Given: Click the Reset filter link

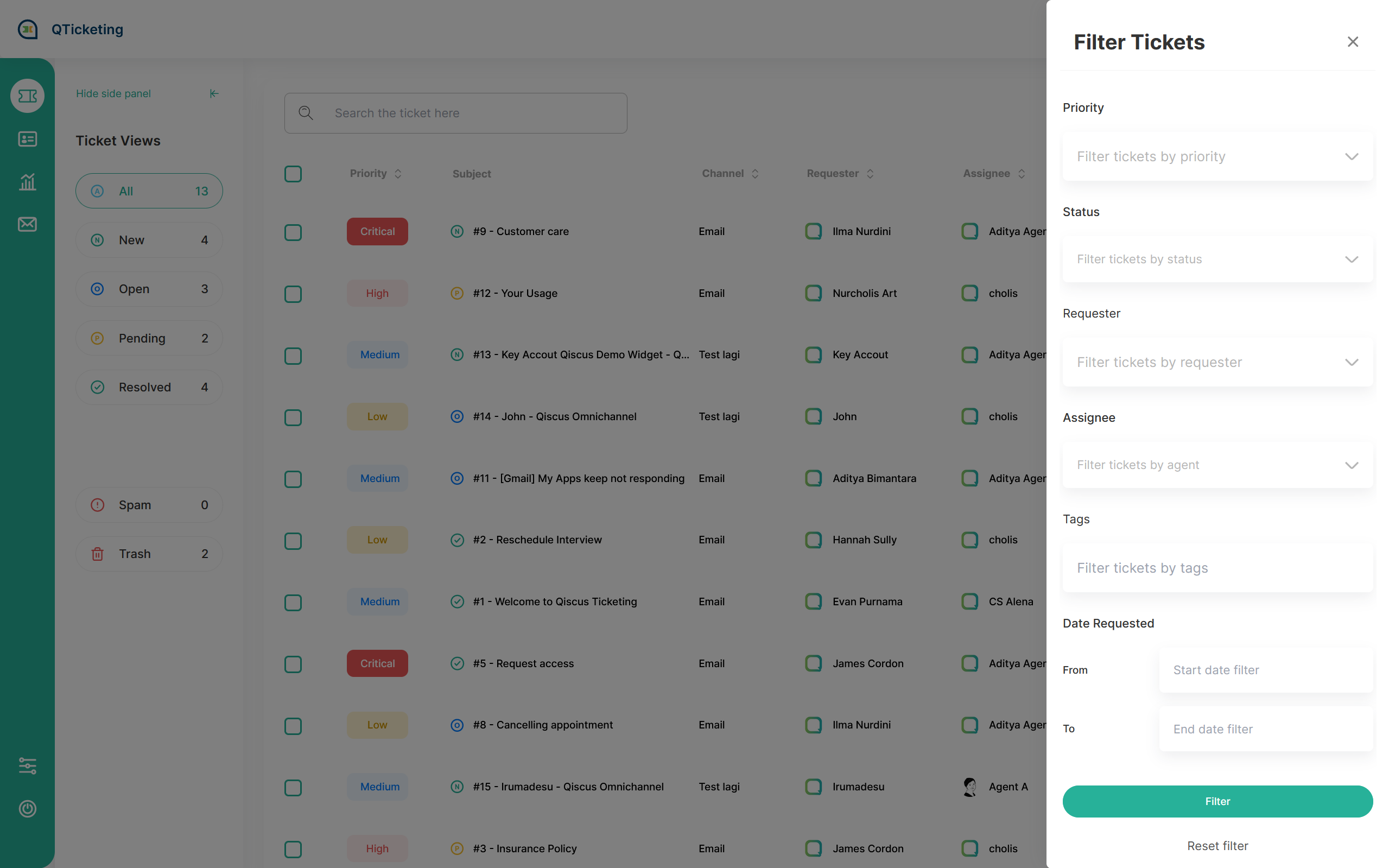Looking at the screenshot, I should click(1217, 846).
